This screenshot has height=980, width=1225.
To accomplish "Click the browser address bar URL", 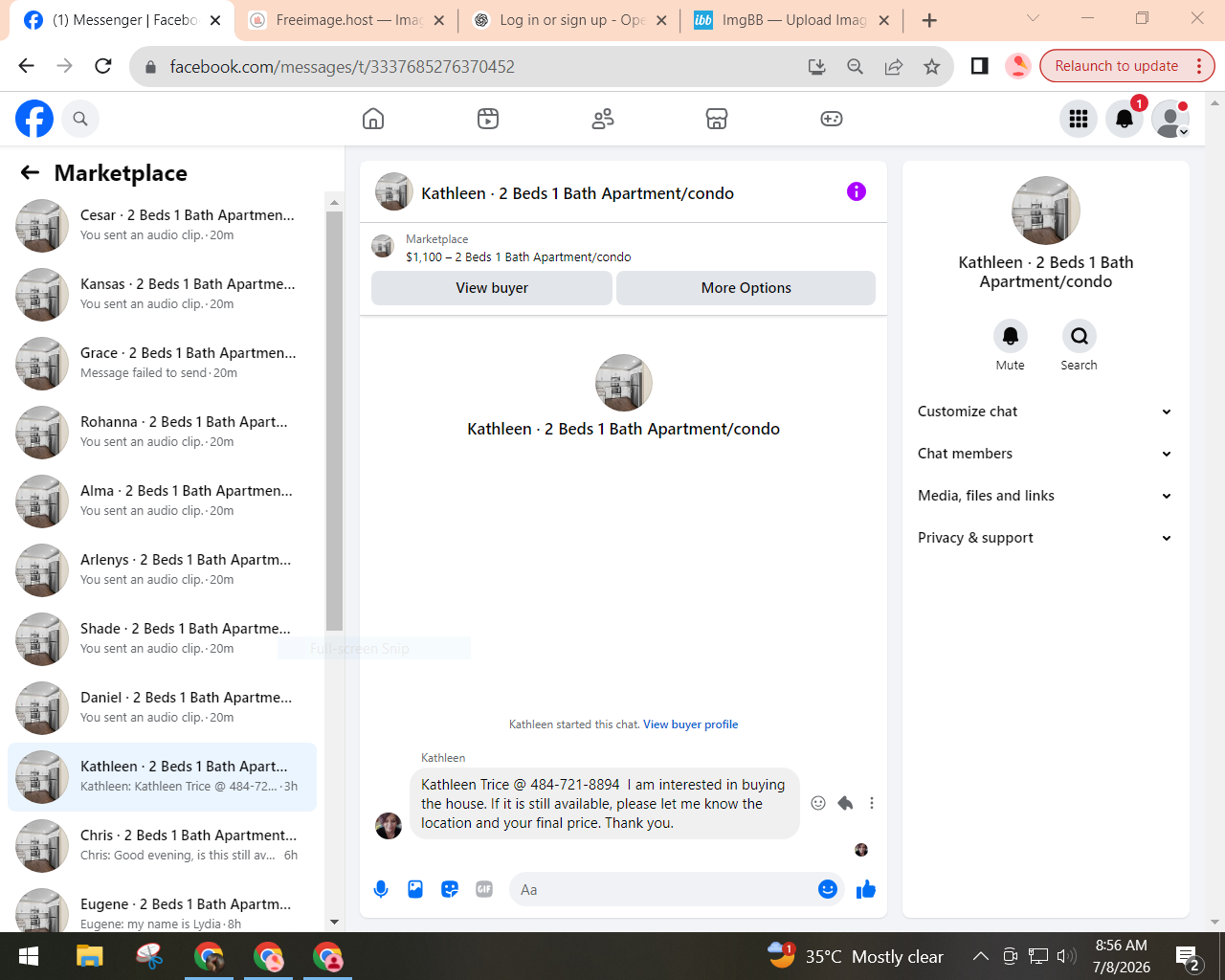I will coord(342,66).
